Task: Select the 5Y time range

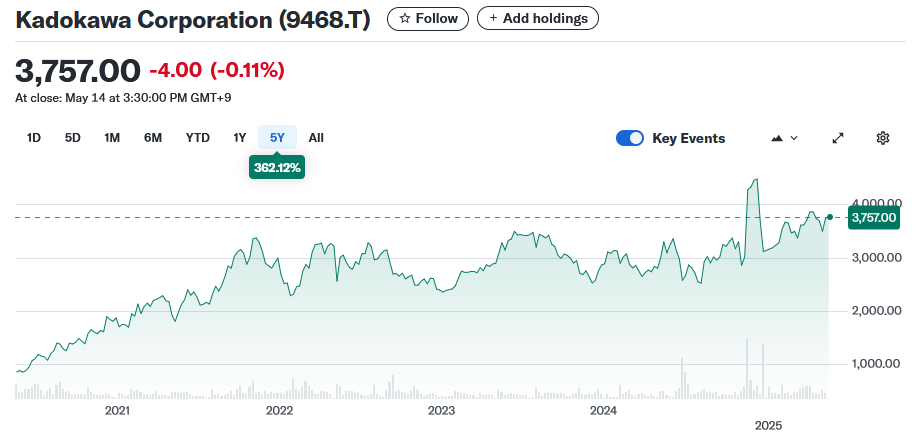Action: 277,138
